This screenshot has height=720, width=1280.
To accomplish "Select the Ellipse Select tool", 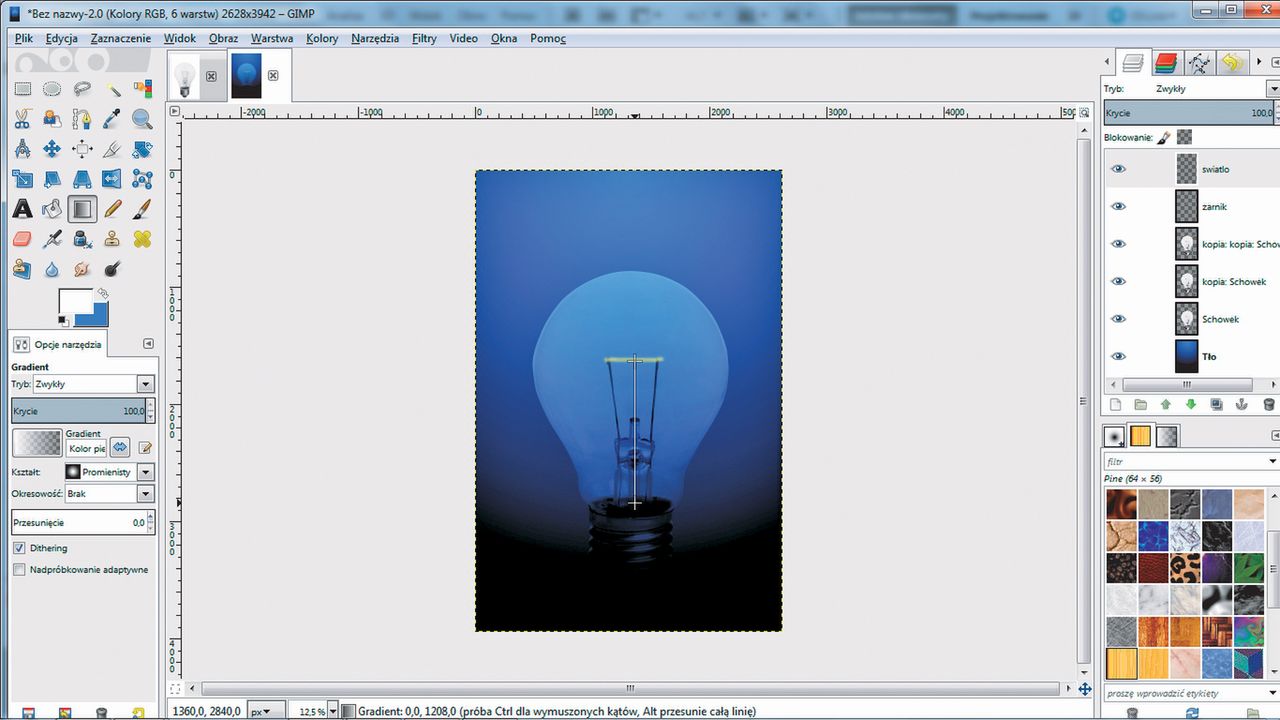I will pyautogui.click(x=52, y=90).
